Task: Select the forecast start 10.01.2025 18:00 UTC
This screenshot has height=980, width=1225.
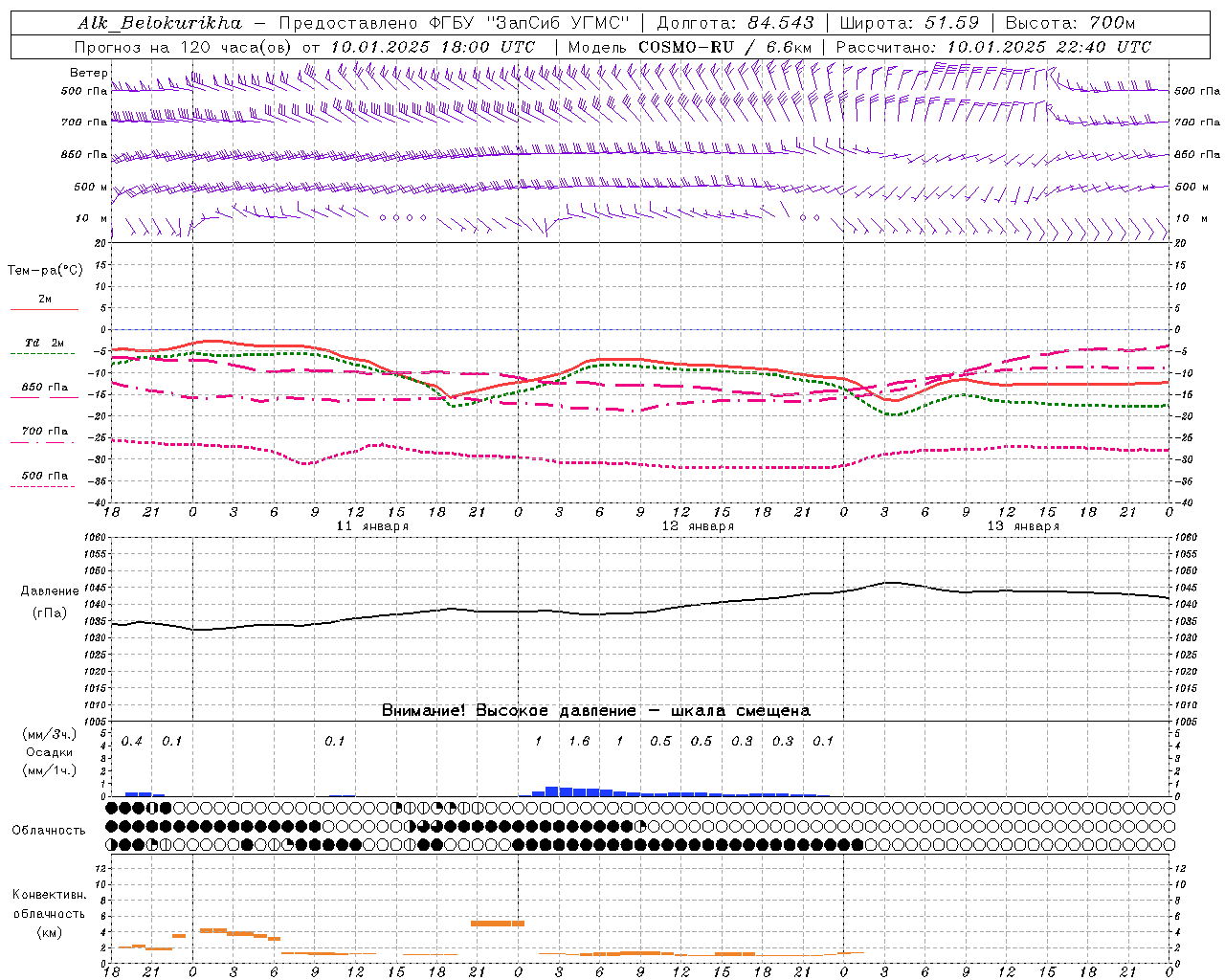Action: (x=433, y=47)
